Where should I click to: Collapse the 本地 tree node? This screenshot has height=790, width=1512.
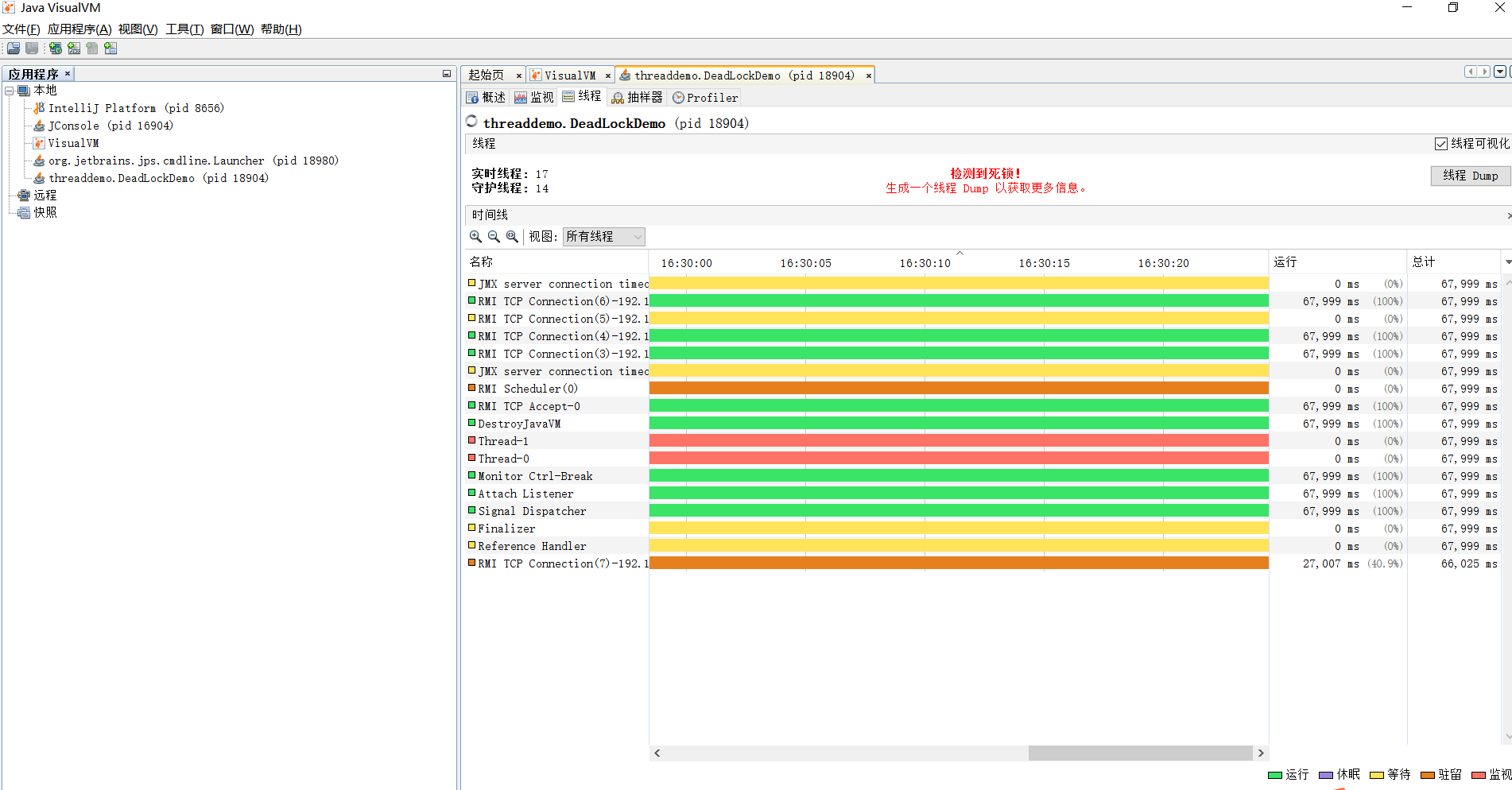pyautogui.click(x=9, y=91)
